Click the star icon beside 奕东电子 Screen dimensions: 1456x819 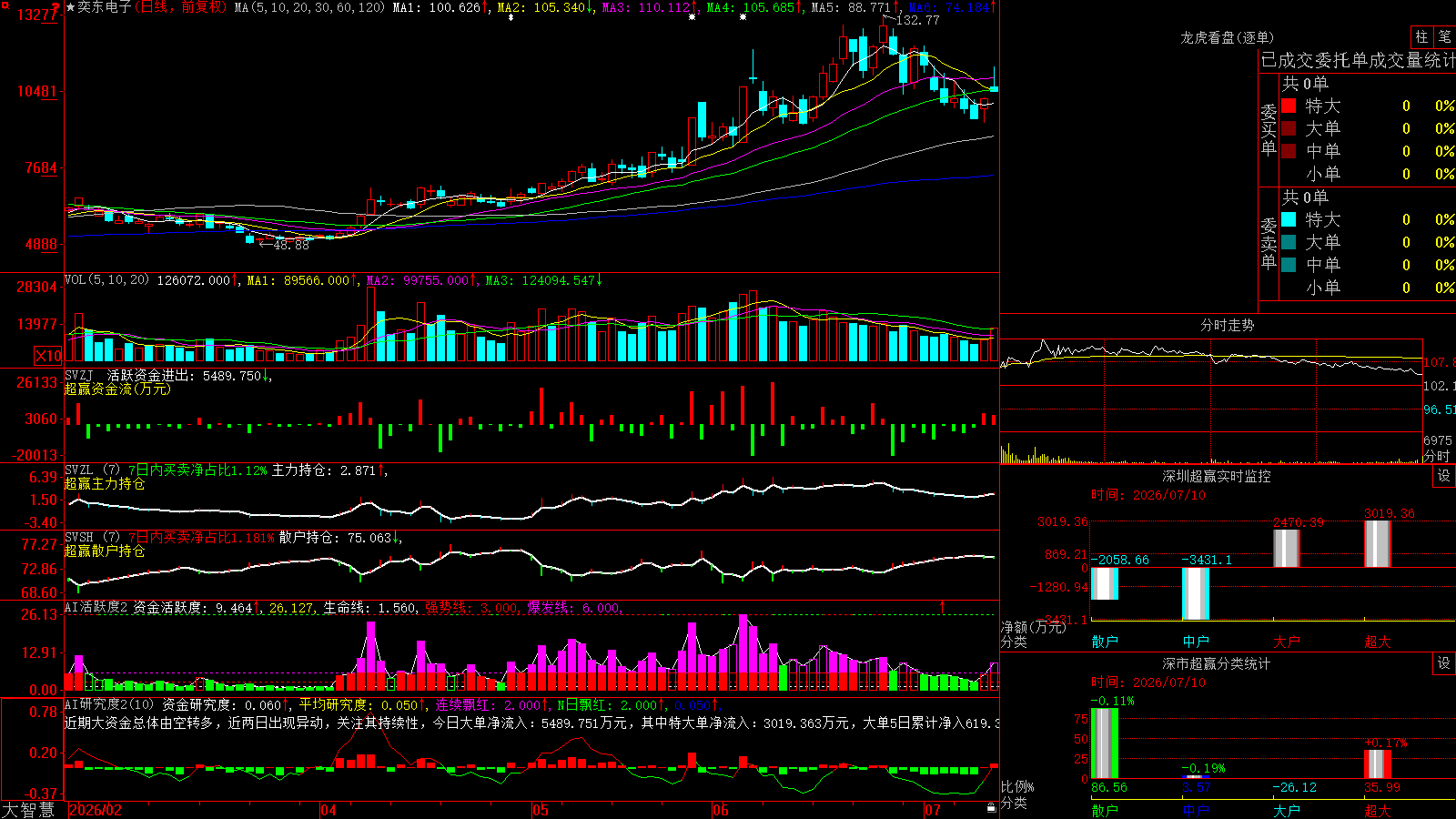(71, 7)
